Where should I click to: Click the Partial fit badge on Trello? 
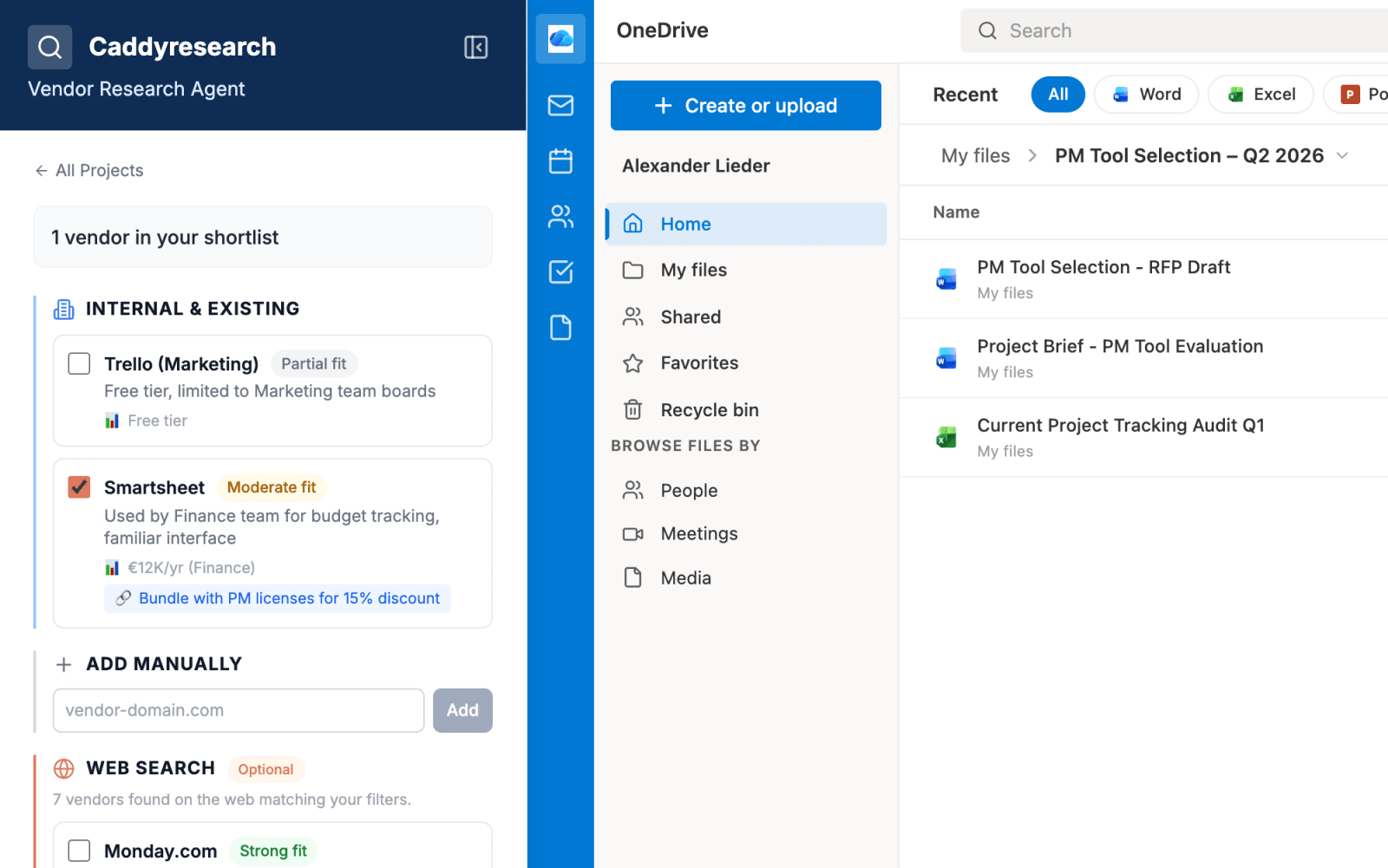click(313, 364)
